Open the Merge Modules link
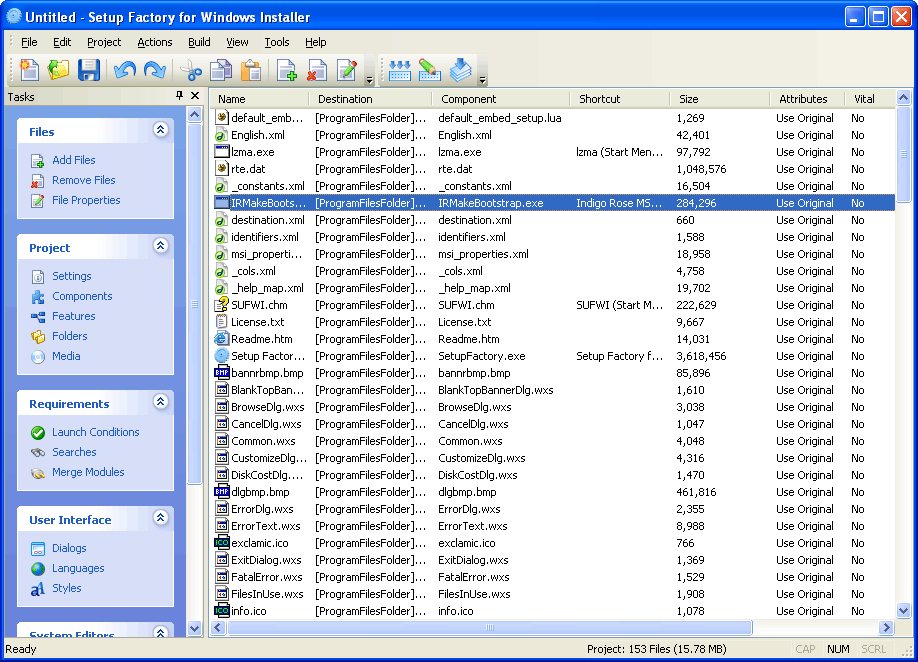The height and width of the screenshot is (662, 918). tap(88, 472)
